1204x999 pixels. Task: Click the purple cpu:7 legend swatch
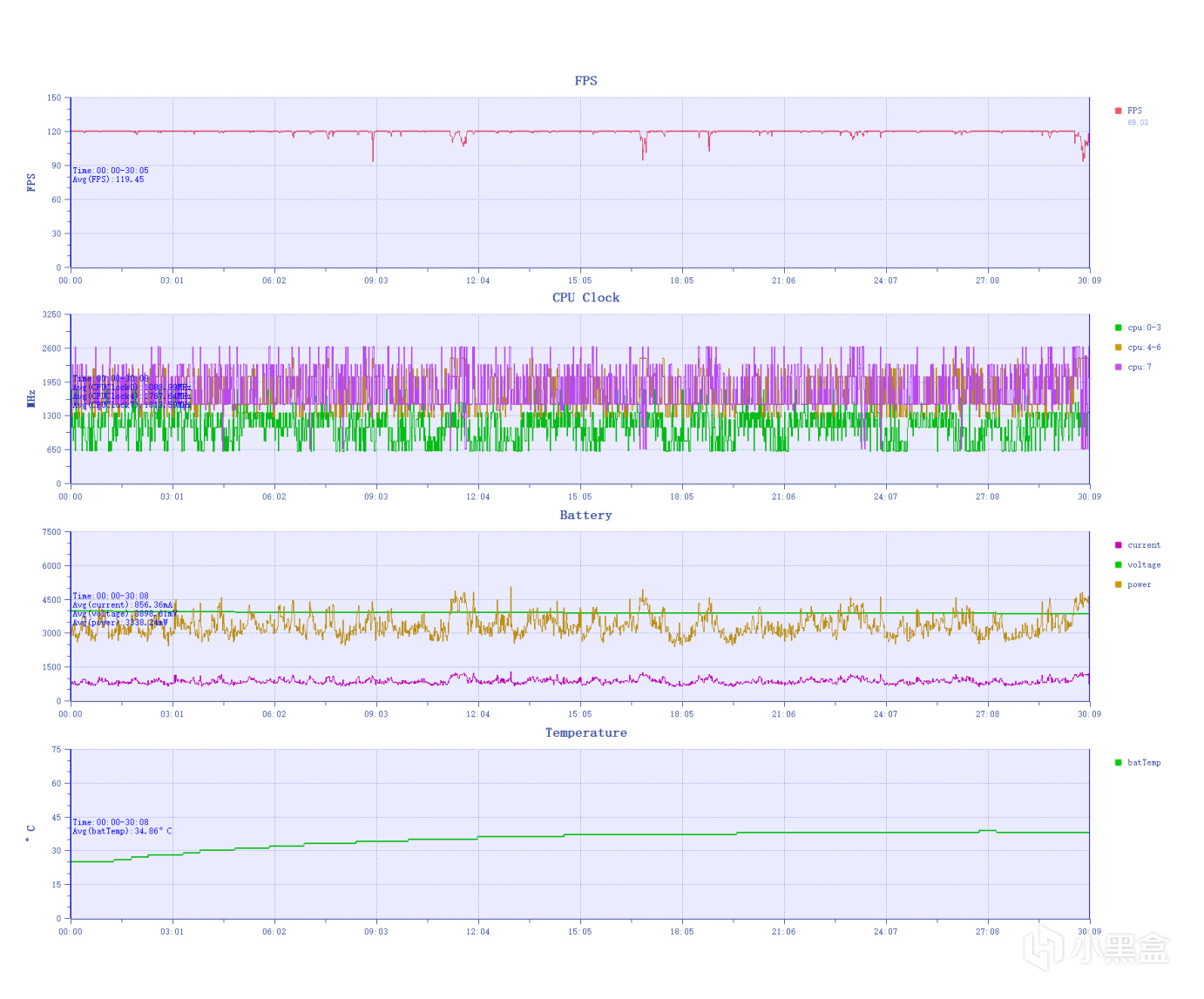coord(1118,367)
